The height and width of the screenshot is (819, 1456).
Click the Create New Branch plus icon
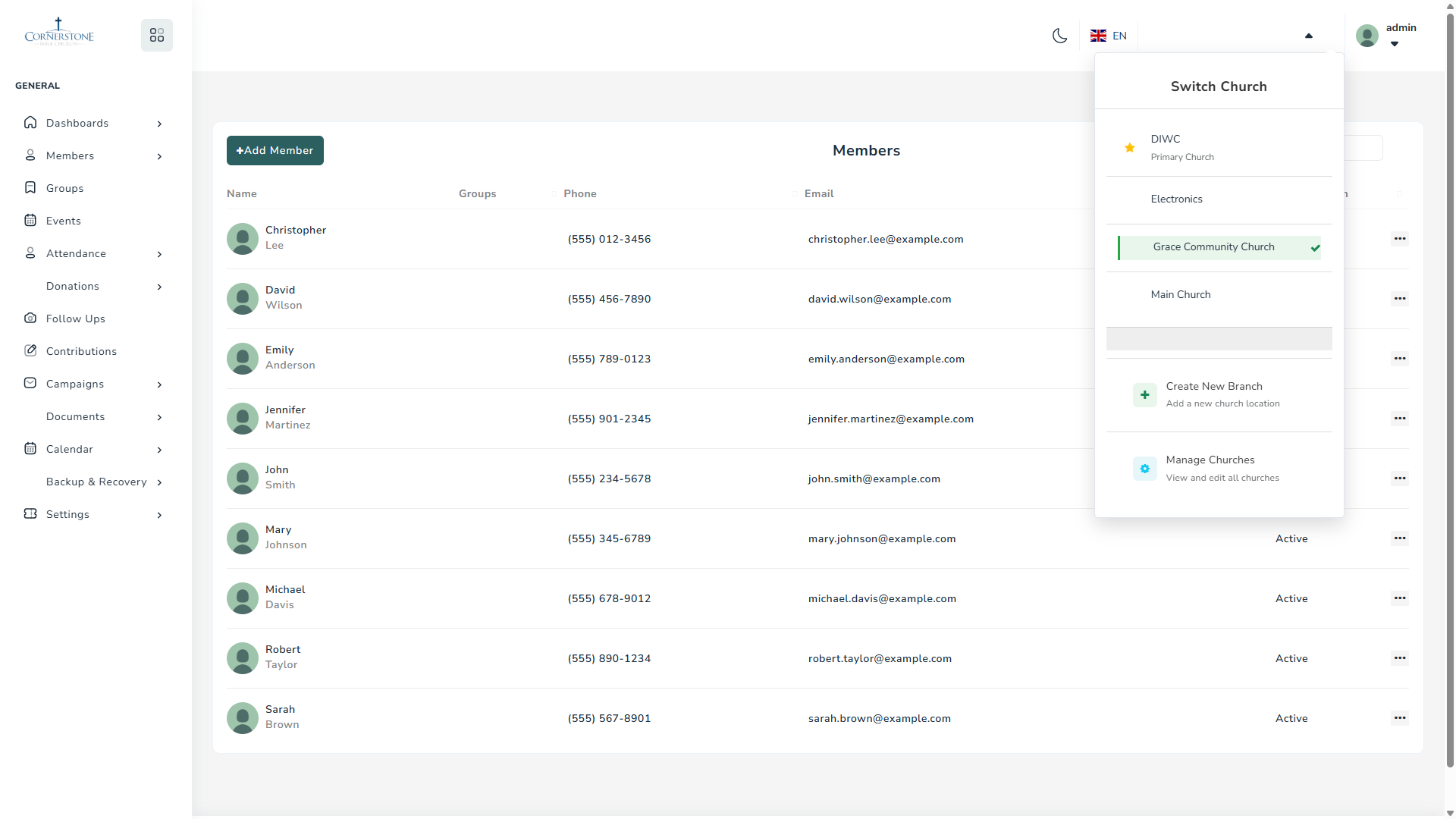pos(1144,395)
